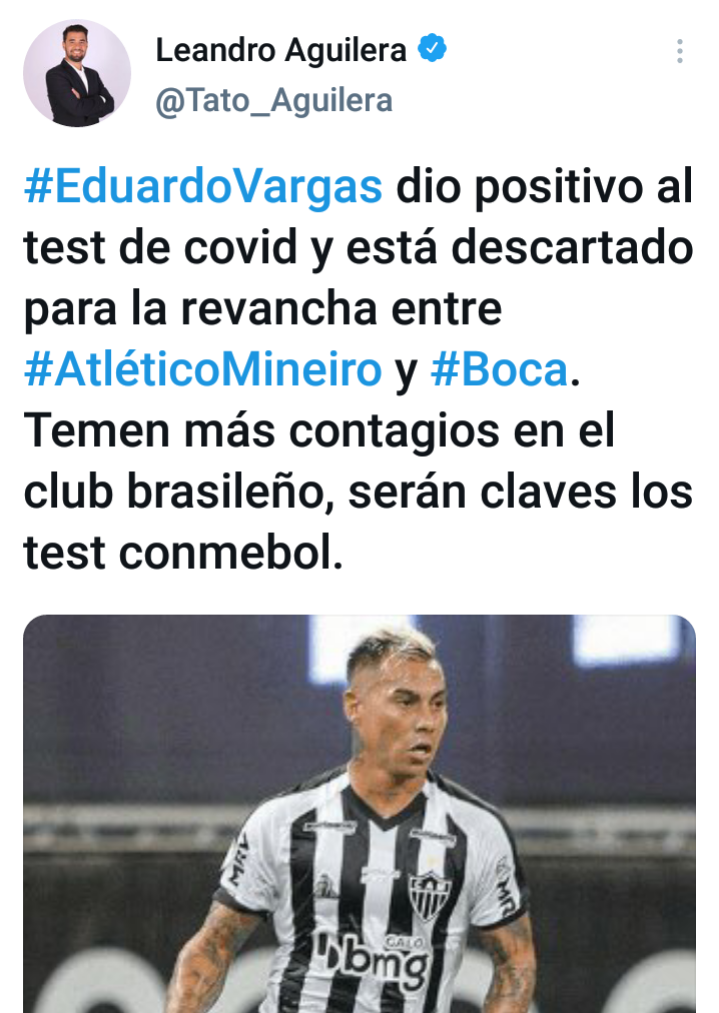This screenshot has height=1013, width=719.
Task: Open Leandro Aguilera's profile avatar
Action: (x=77, y=73)
